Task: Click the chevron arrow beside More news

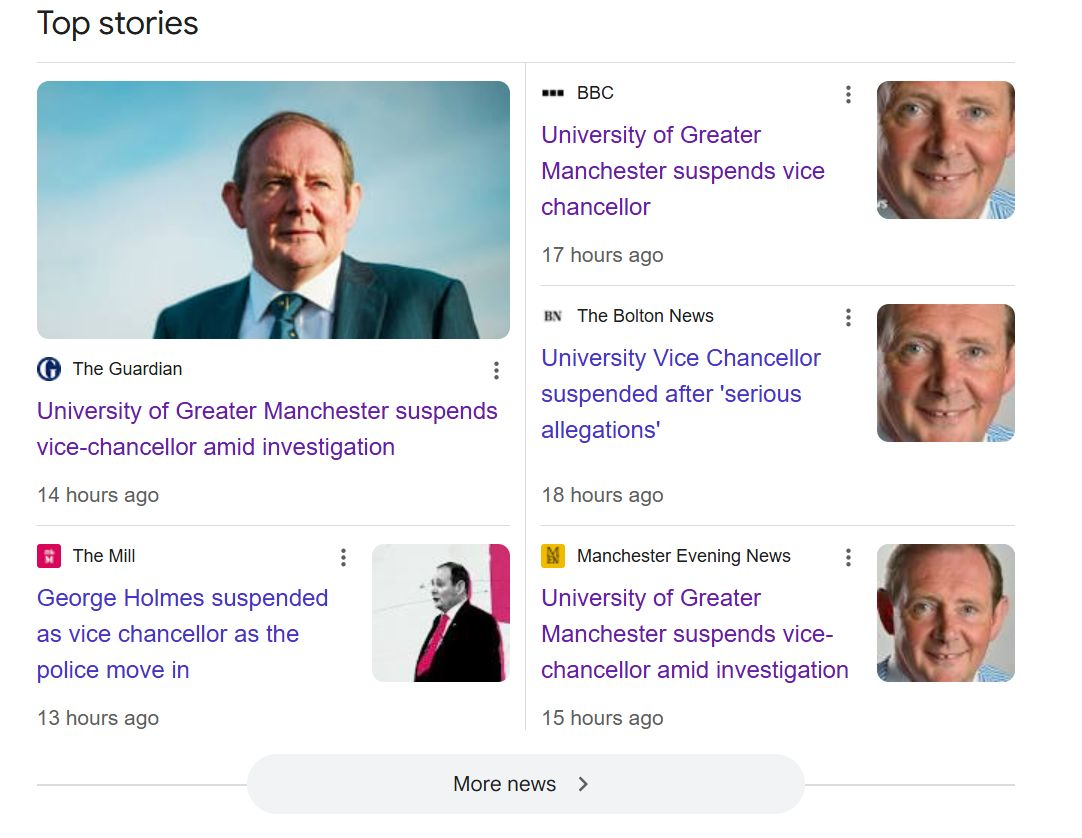Action: tap(583, 784)
